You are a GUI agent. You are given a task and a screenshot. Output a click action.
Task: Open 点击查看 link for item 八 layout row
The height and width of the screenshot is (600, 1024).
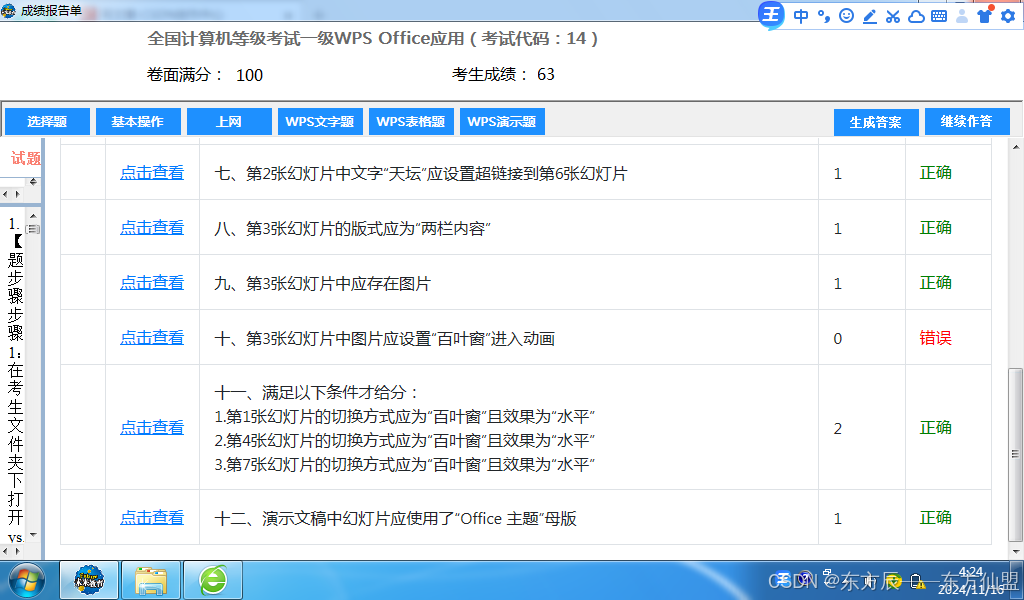click(152, 228)
